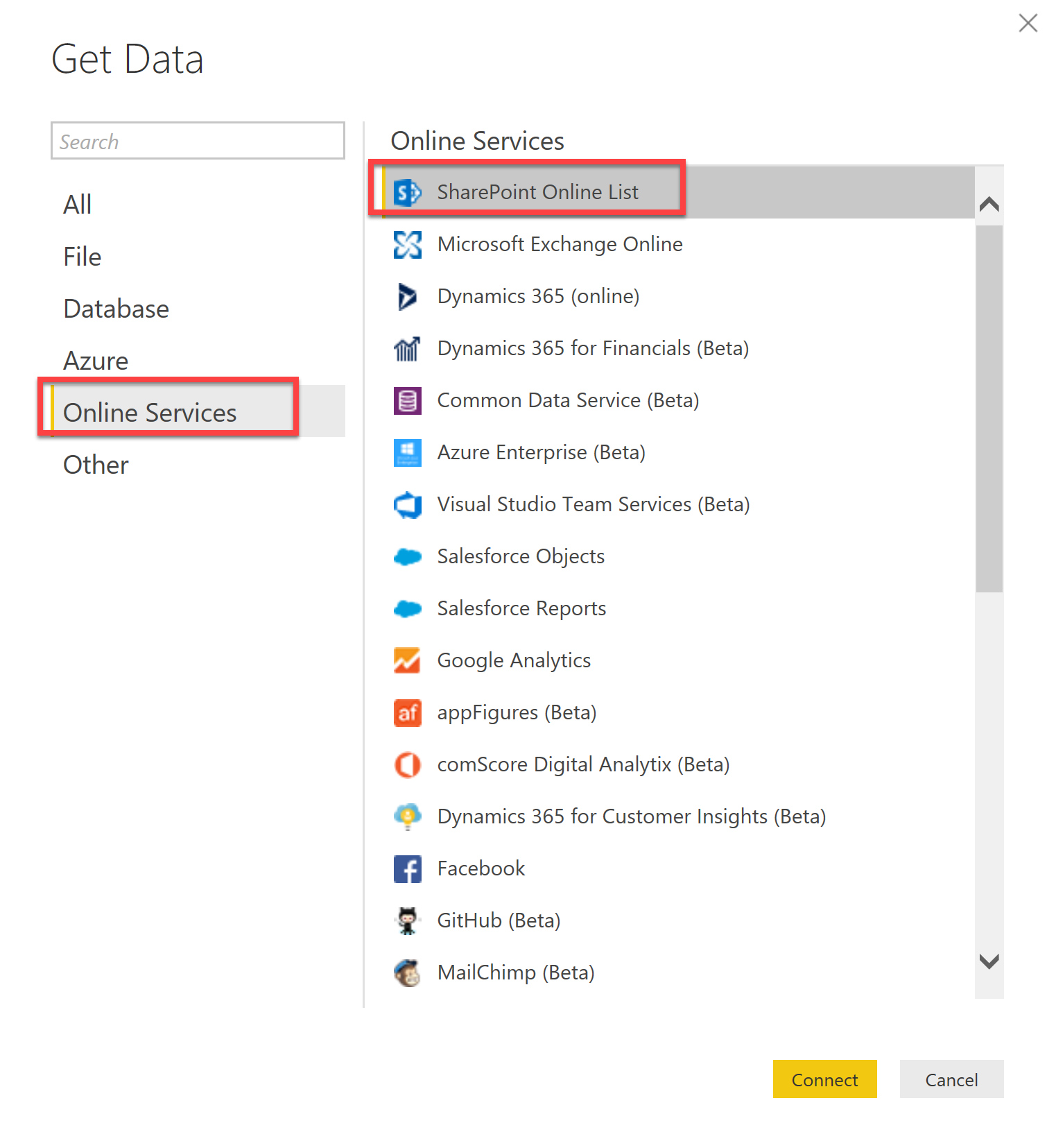The height and width of the screenshot is (1148, 1056).
Task: Click the SharePoint Online List icon
Action: point(407,192)
